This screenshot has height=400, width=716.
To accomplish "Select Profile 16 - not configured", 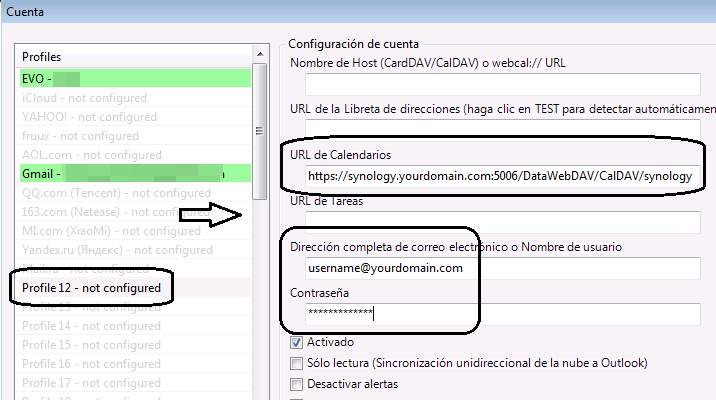I will [x=135, y=364].
